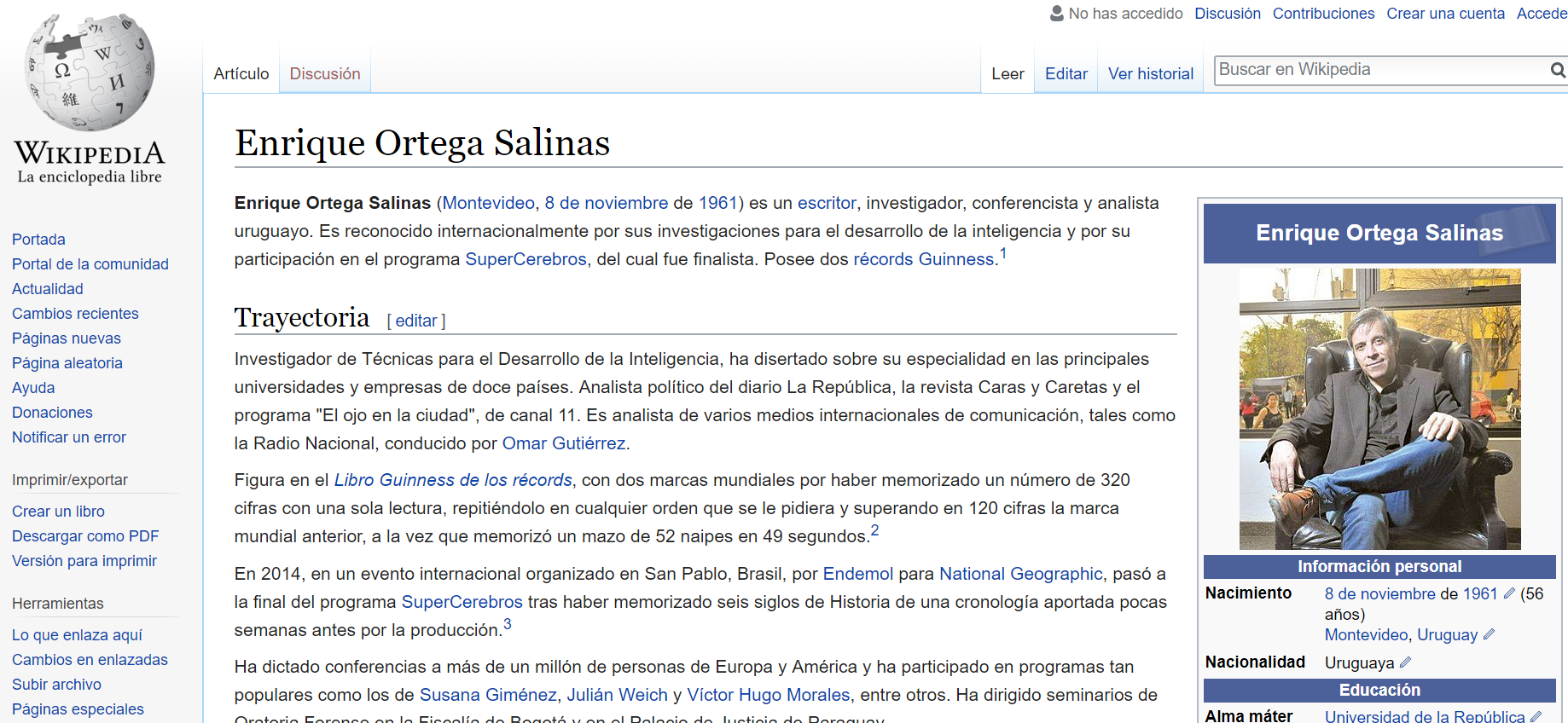Screen dimensions: 1568x723
Task: Click the search magnifier icon
Action: 1558,70
